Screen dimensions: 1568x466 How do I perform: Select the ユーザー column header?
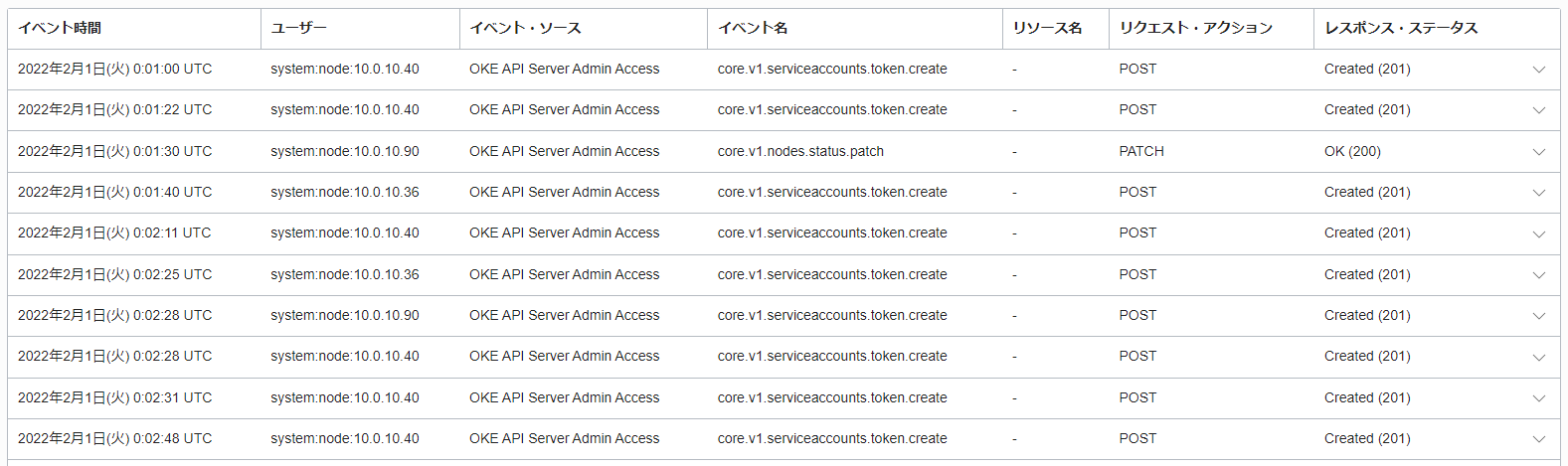coord(298,28)
